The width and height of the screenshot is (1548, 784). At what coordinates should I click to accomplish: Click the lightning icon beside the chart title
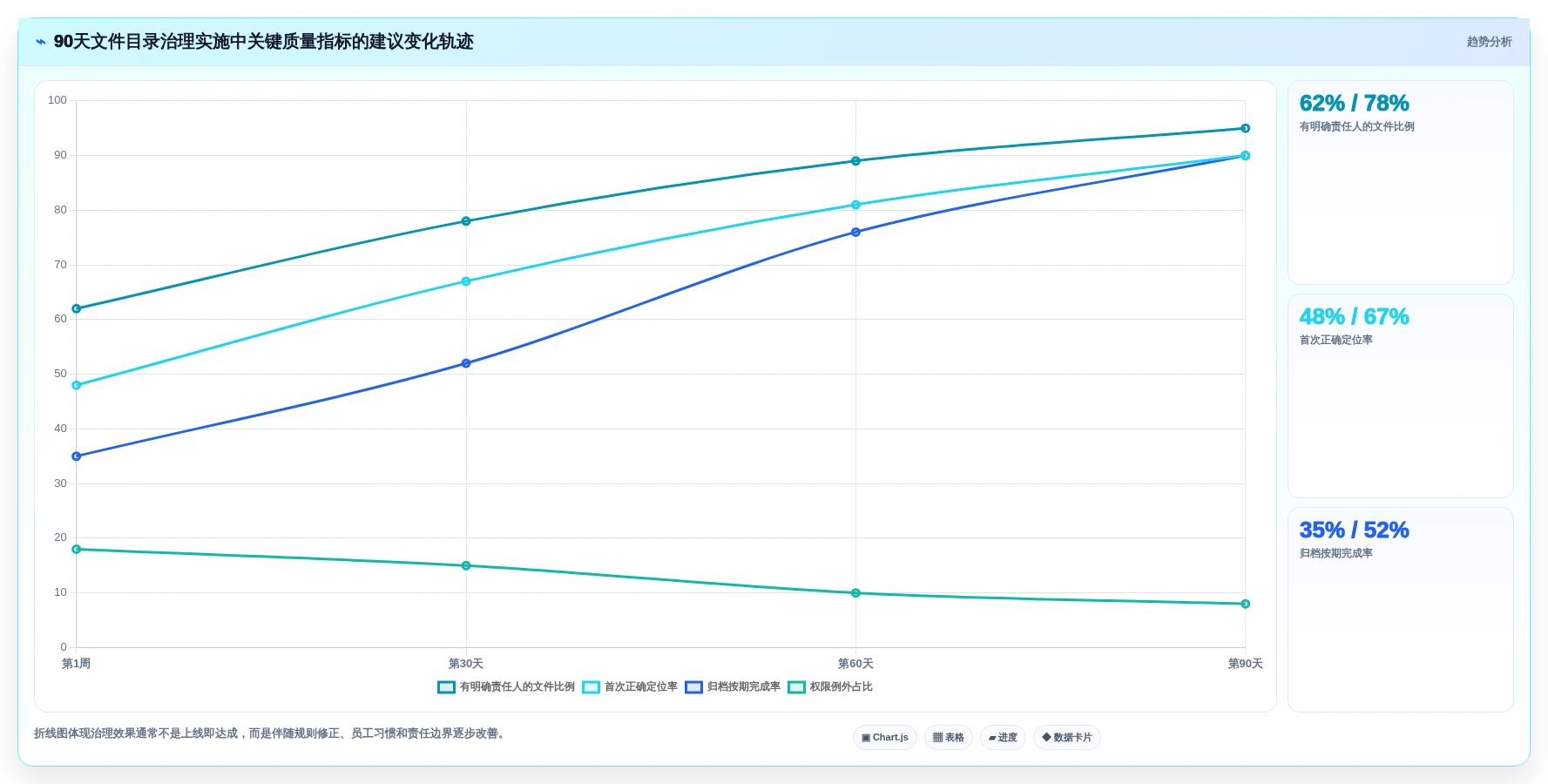(x=40, y=42)
